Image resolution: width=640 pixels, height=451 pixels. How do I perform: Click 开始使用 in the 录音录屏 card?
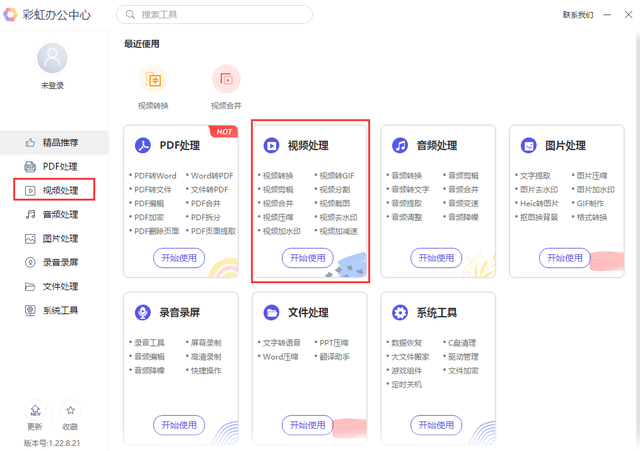179,425
